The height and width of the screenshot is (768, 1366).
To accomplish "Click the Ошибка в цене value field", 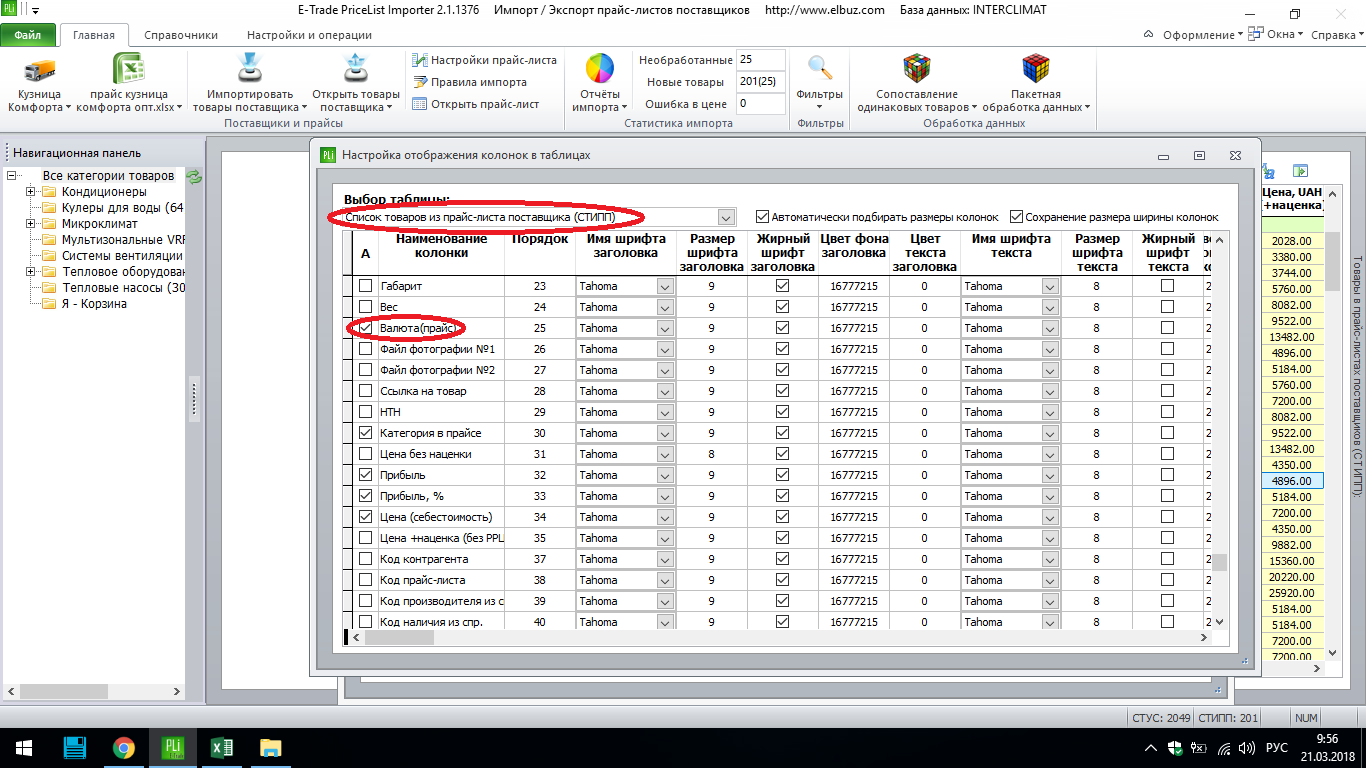I will click(760, 104).
